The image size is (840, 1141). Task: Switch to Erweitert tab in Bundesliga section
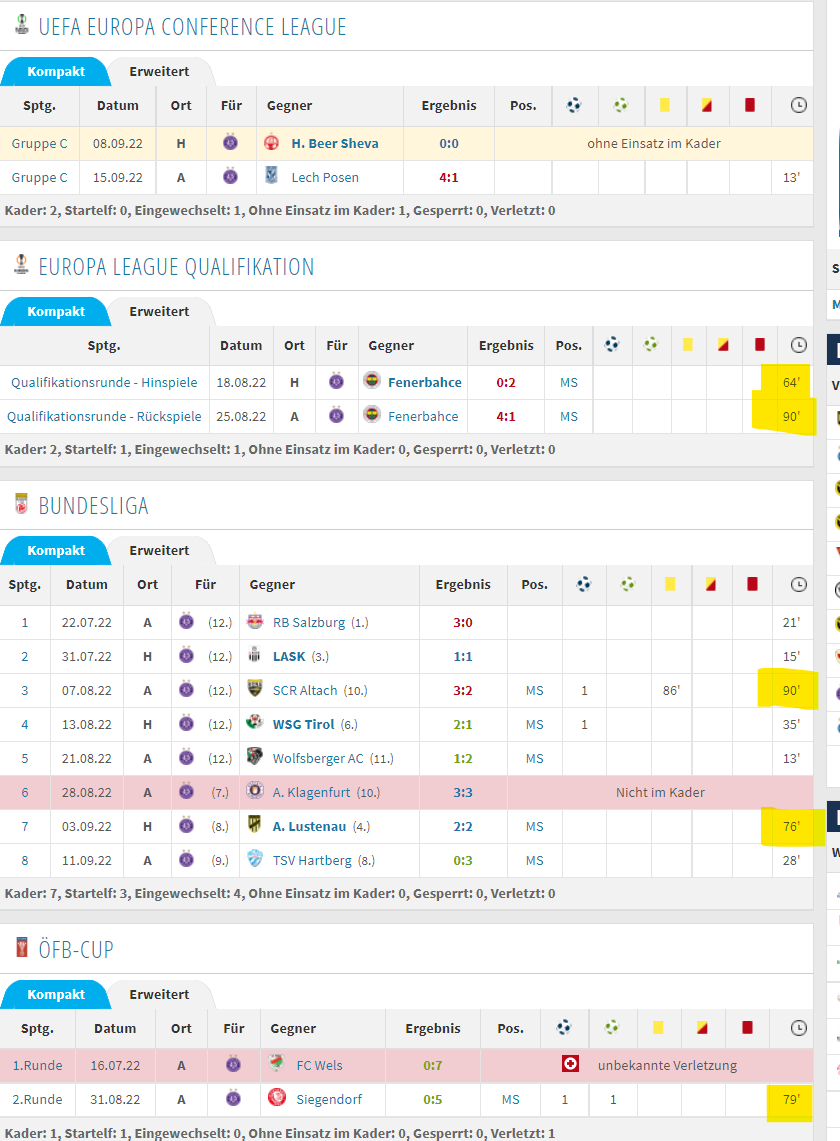click(159, 551)
